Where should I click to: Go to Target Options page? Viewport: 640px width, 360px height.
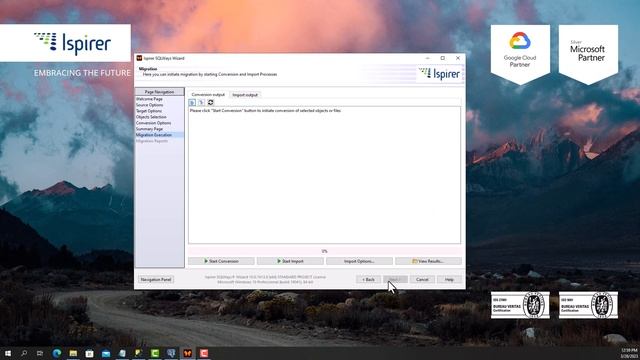149,111
